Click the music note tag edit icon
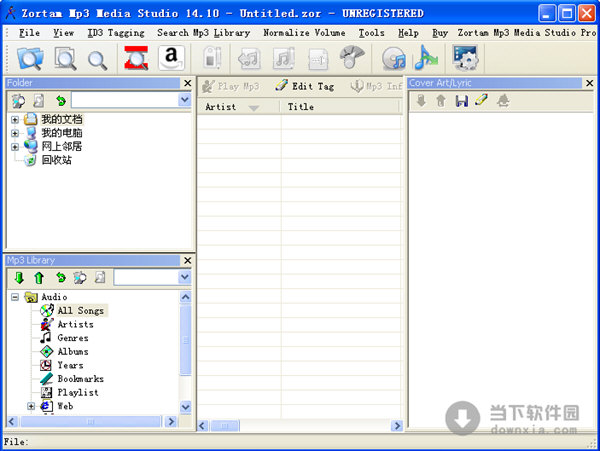This screenshot has width=600, height=451. coord(284,58)
